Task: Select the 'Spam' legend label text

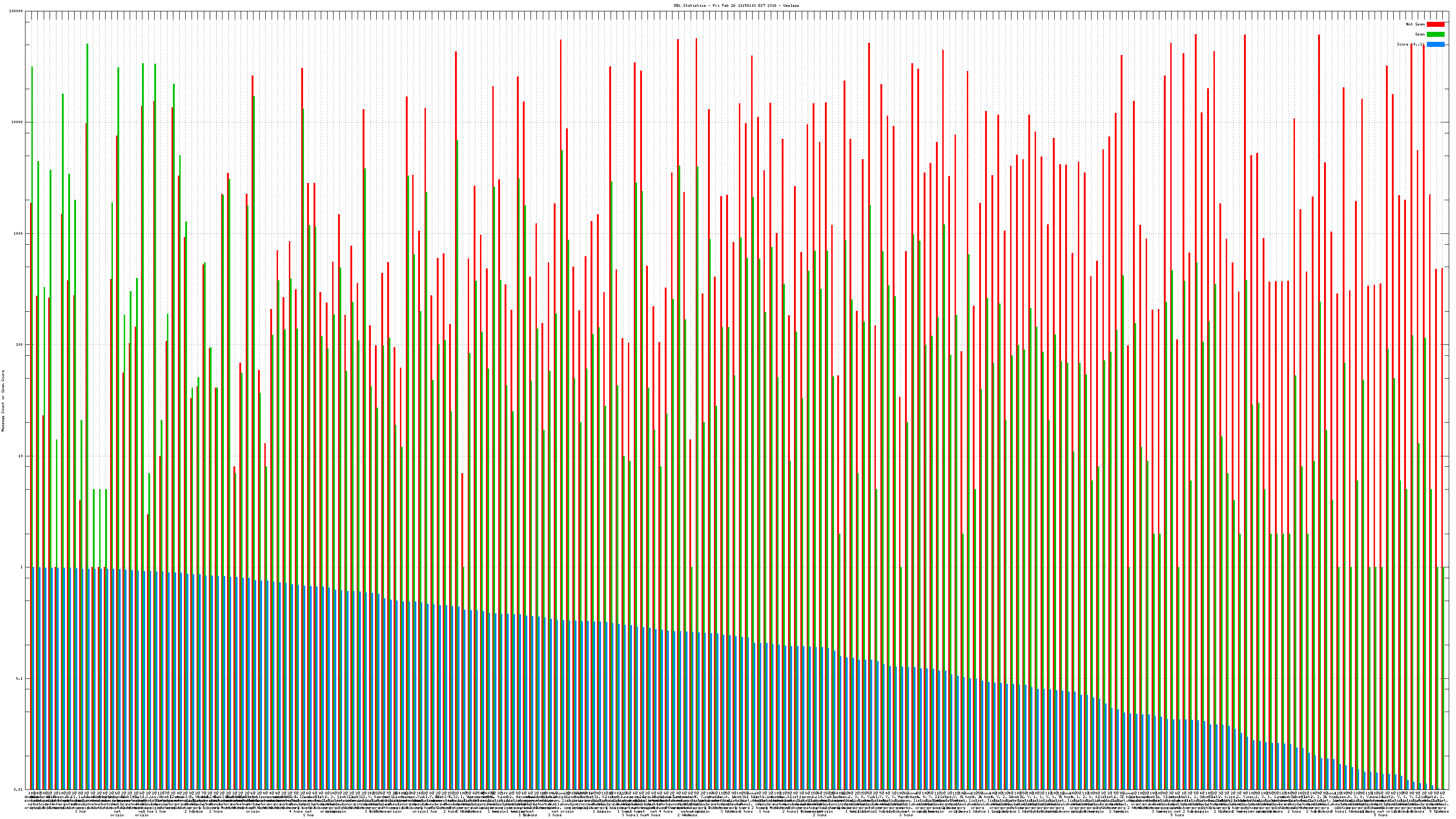Action: [1420, 35]
